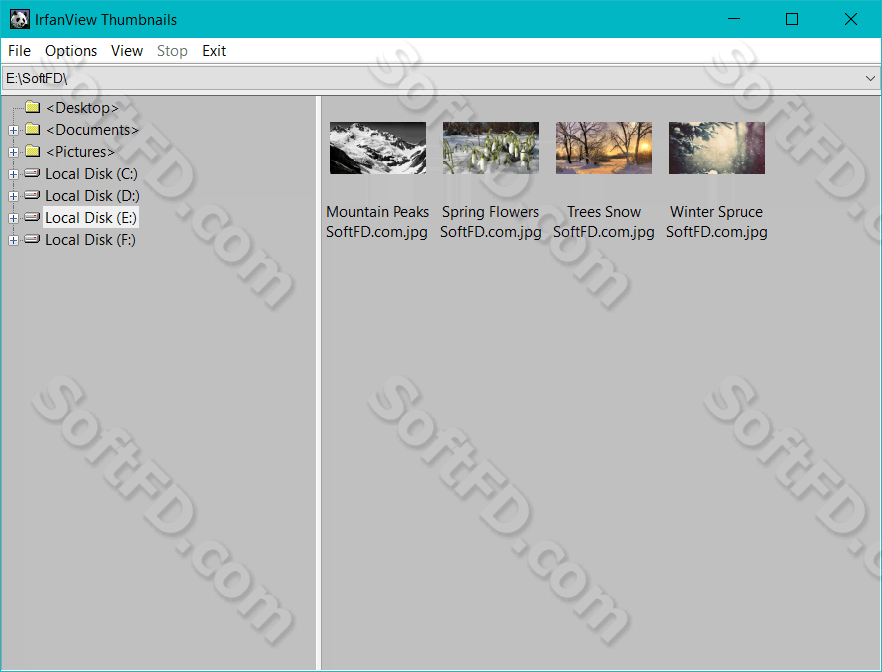The height and width of the screenshot is (672, 882).
Task: Select the <Desktop> tree label
Action: (83, 108)
